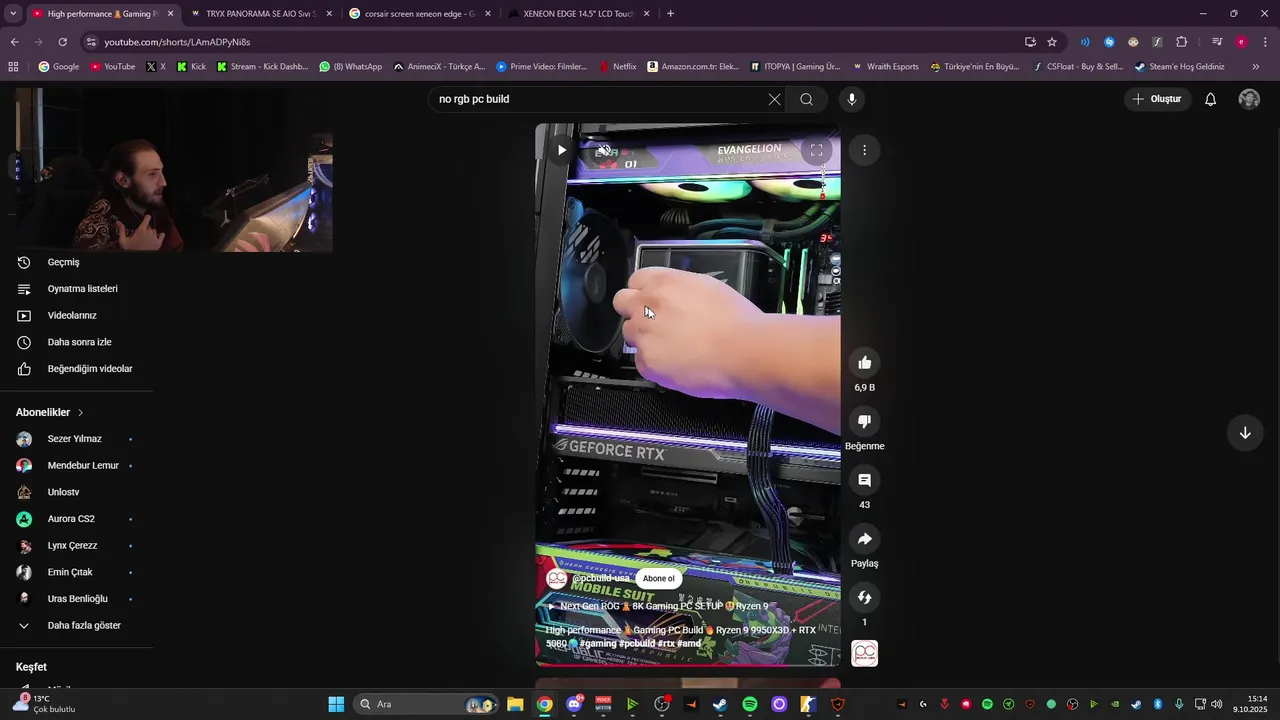Viewport: 1280px width, 720px height.
Task: Open the YouTube notifications bell
Action: (1210, 99)
